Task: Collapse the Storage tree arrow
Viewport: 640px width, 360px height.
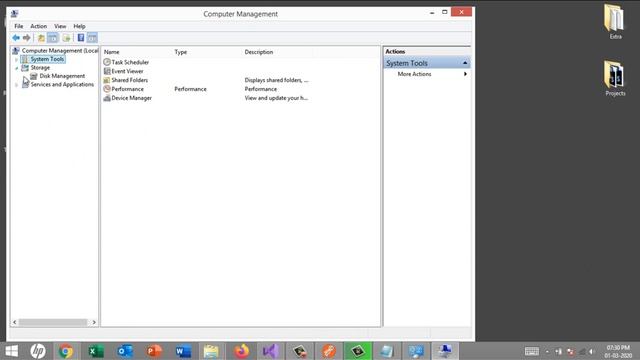Action: coord(16,68)
